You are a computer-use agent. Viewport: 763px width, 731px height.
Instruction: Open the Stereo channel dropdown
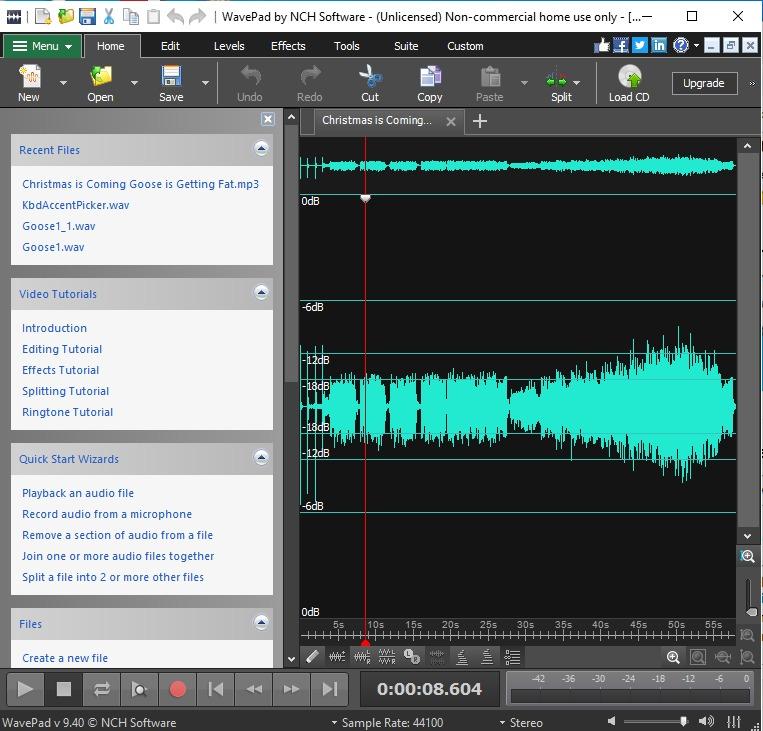[x=521, y=722]
